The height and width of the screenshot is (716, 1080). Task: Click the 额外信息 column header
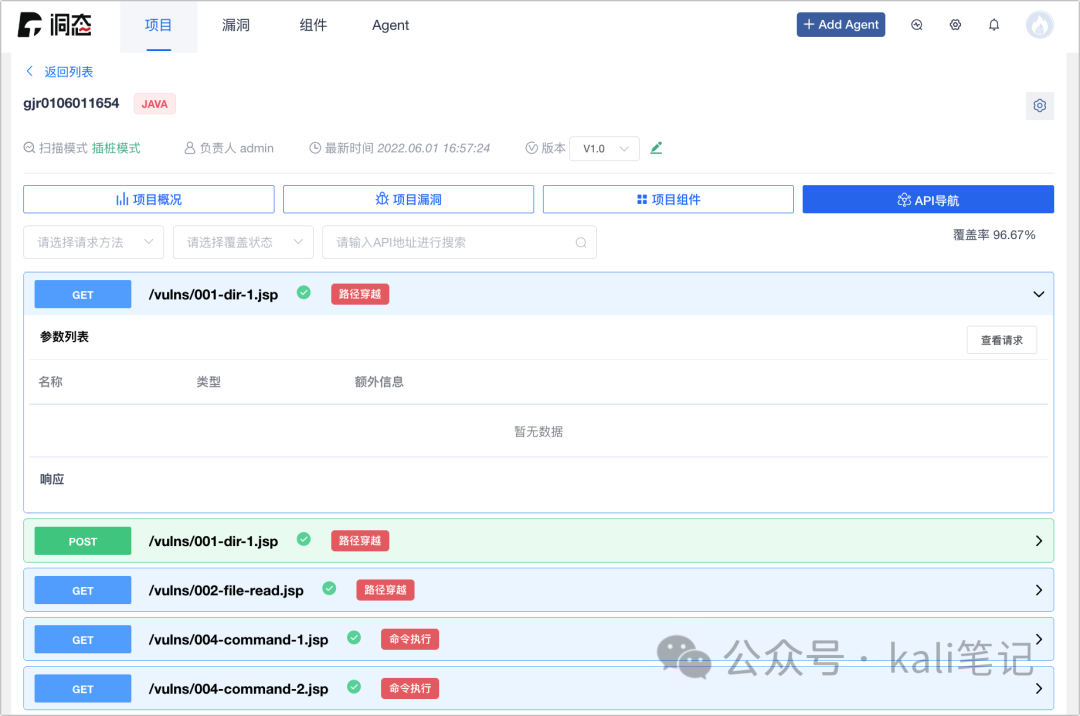(x=379, y=381)
